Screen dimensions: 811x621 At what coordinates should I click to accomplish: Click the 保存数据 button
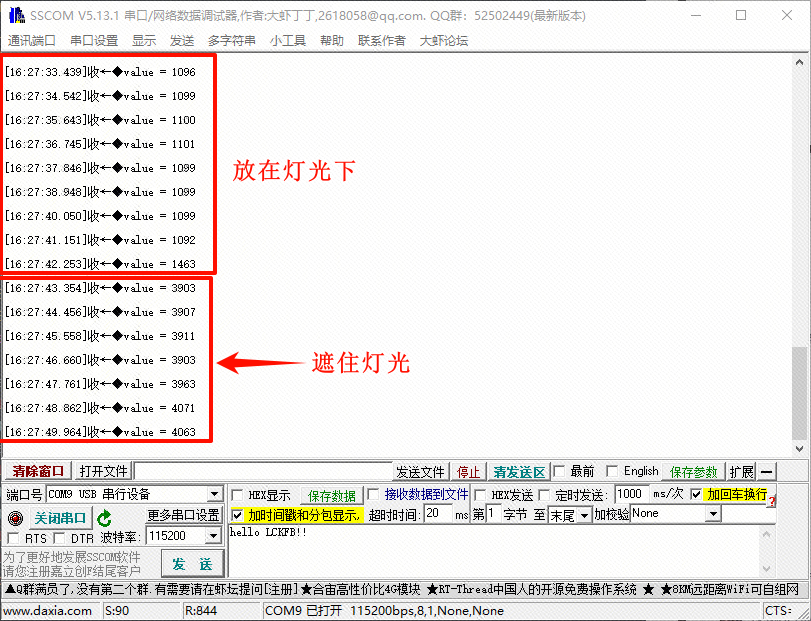tap(331, 496)
